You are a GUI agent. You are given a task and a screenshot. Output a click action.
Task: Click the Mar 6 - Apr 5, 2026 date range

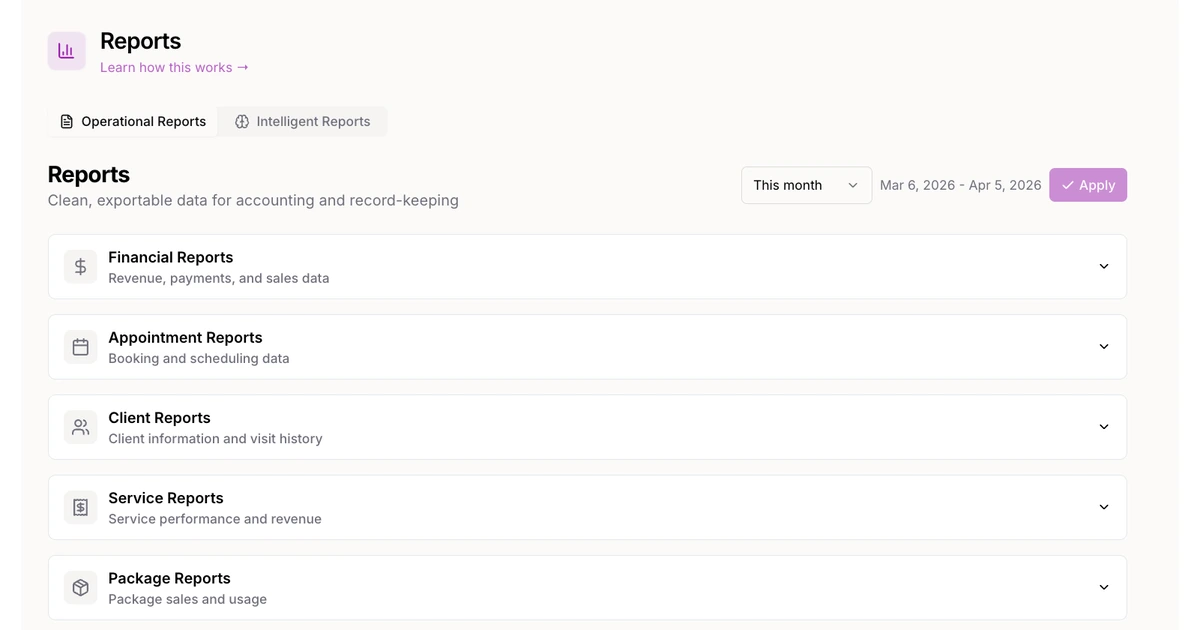(x=960, y=185)
